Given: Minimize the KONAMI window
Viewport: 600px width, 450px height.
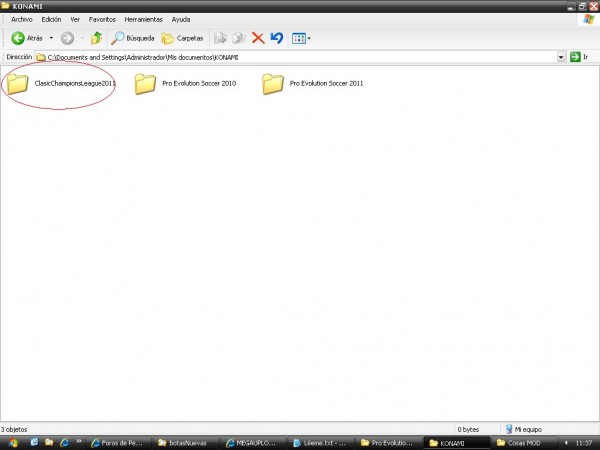Looking at the screenshot, I should [x=571, y=7].
